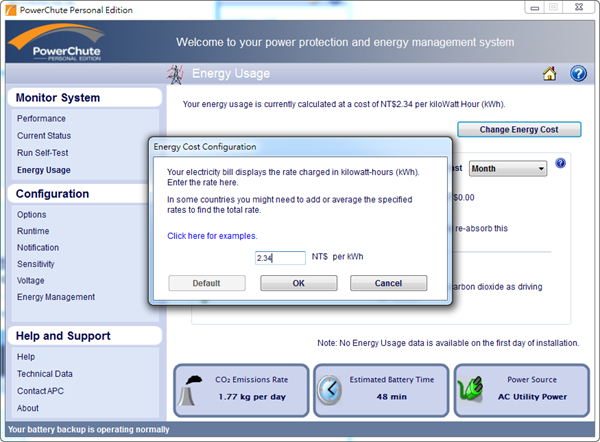Click the green power plug icon

coord(471,389)
